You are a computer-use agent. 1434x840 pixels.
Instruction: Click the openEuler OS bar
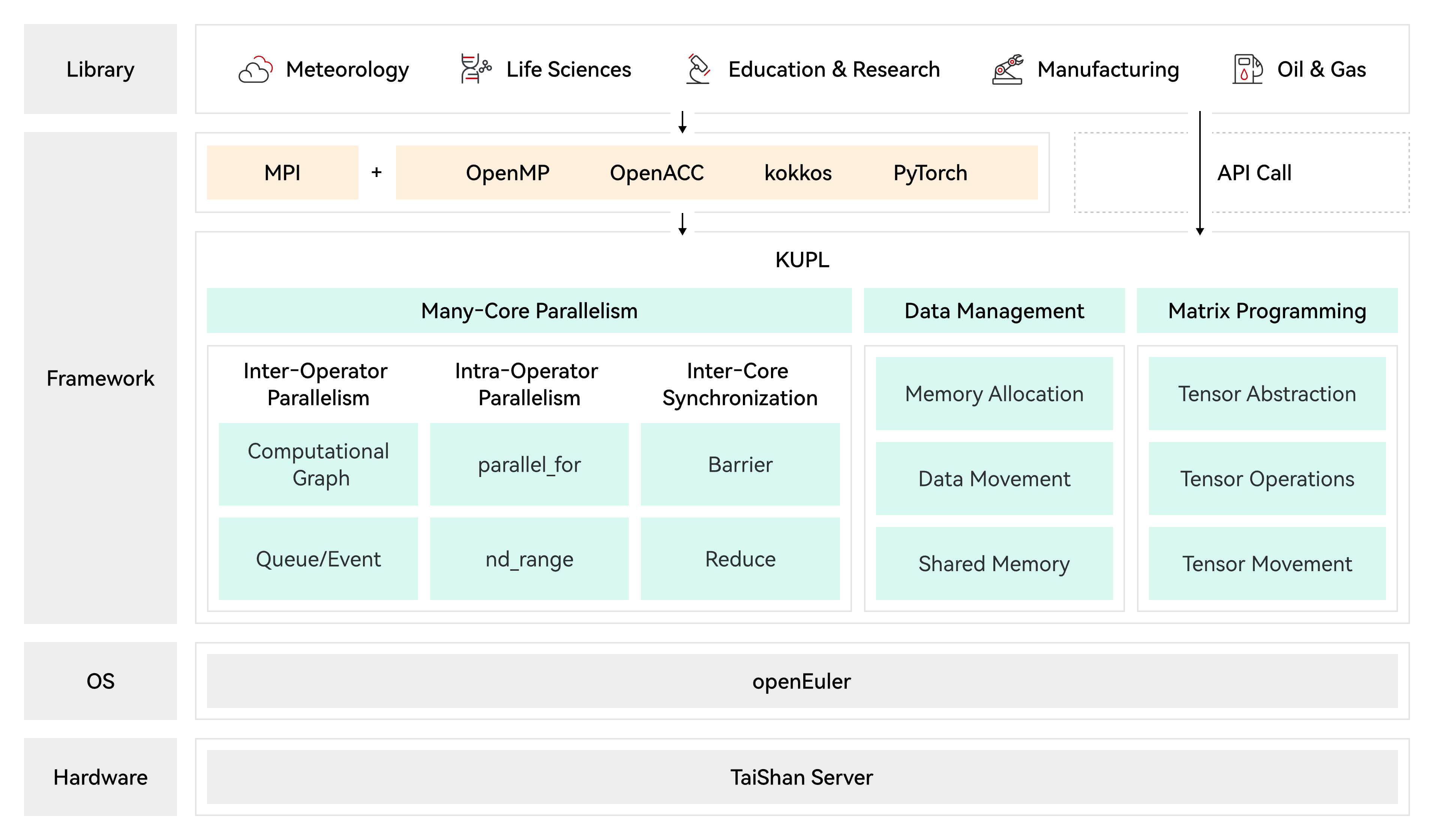[x=801, y=681]
